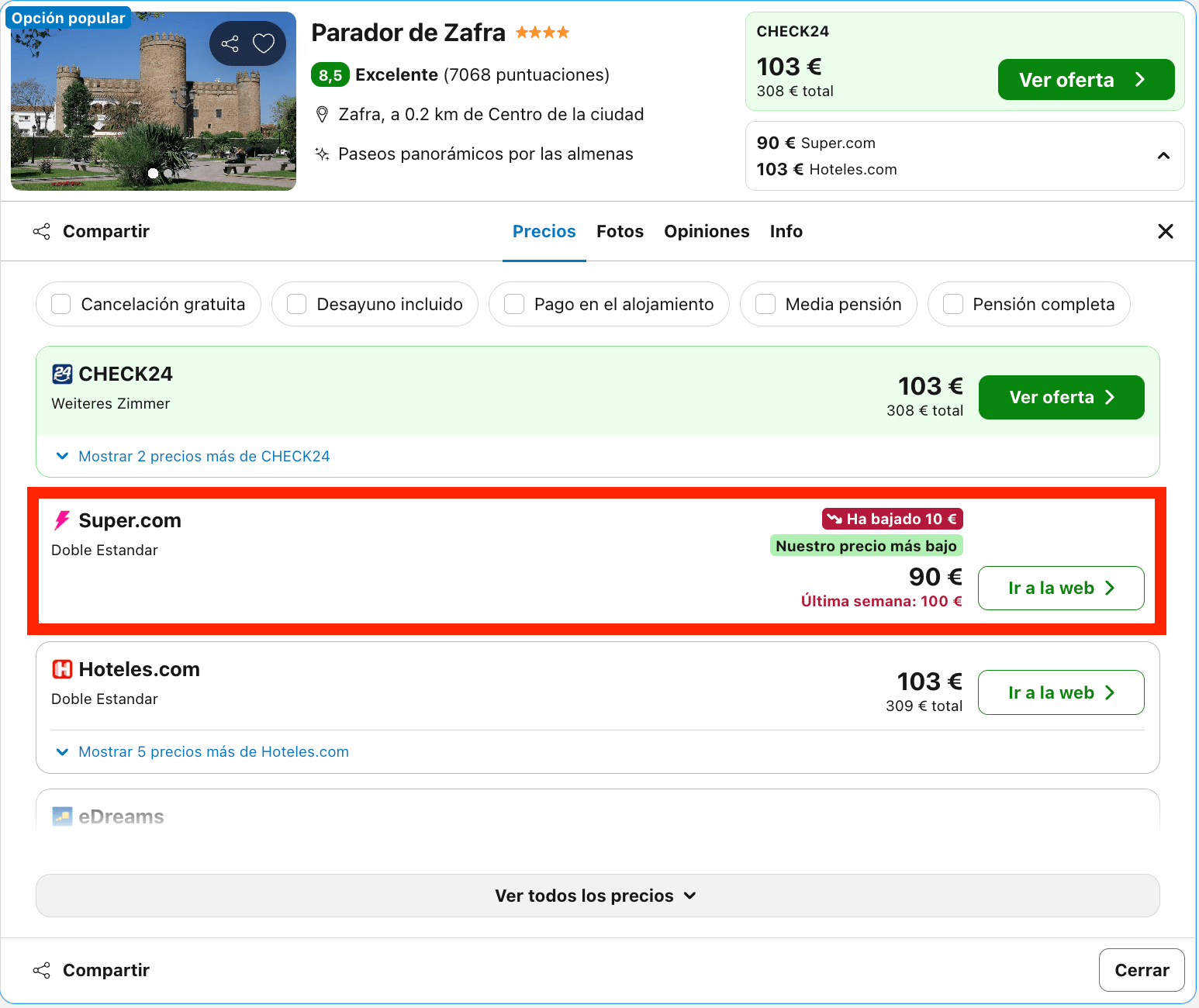The height and width of the screenshot is (1008, 1199).
Task: Click the top Compartir link
Action: click(106, 231)
